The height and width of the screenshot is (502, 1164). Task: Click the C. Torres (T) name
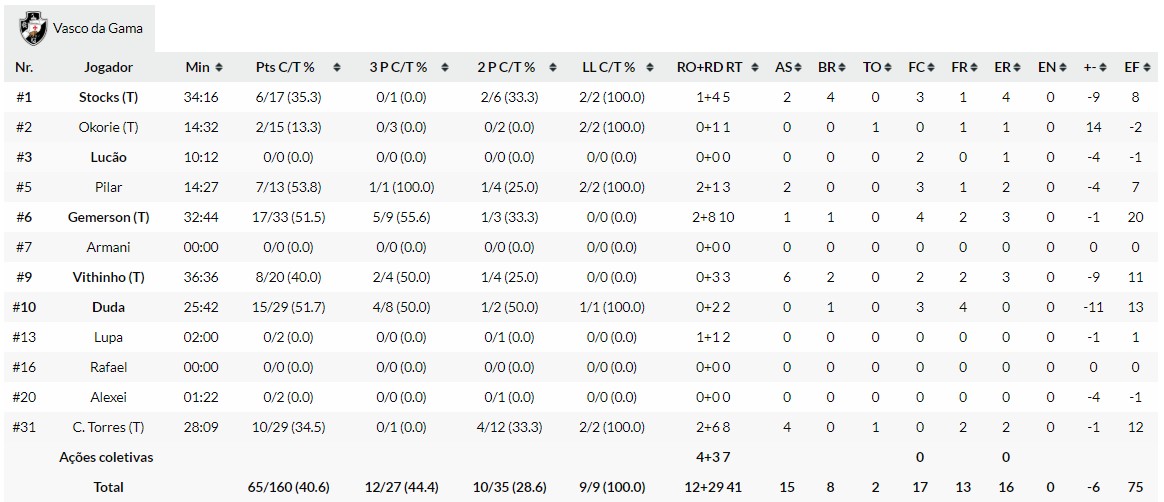click(x=108, y=428)
